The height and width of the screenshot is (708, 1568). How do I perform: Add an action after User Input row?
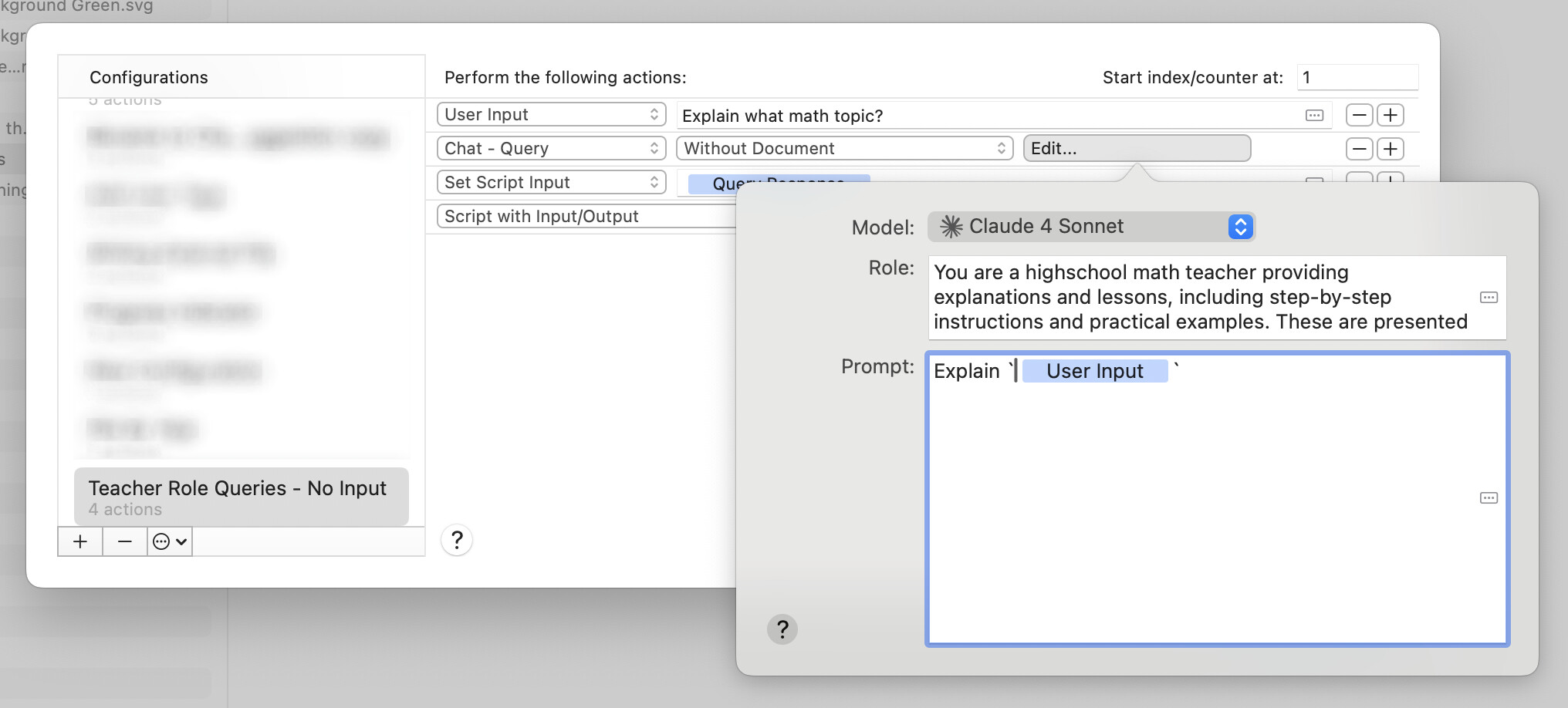(1391, 115)
